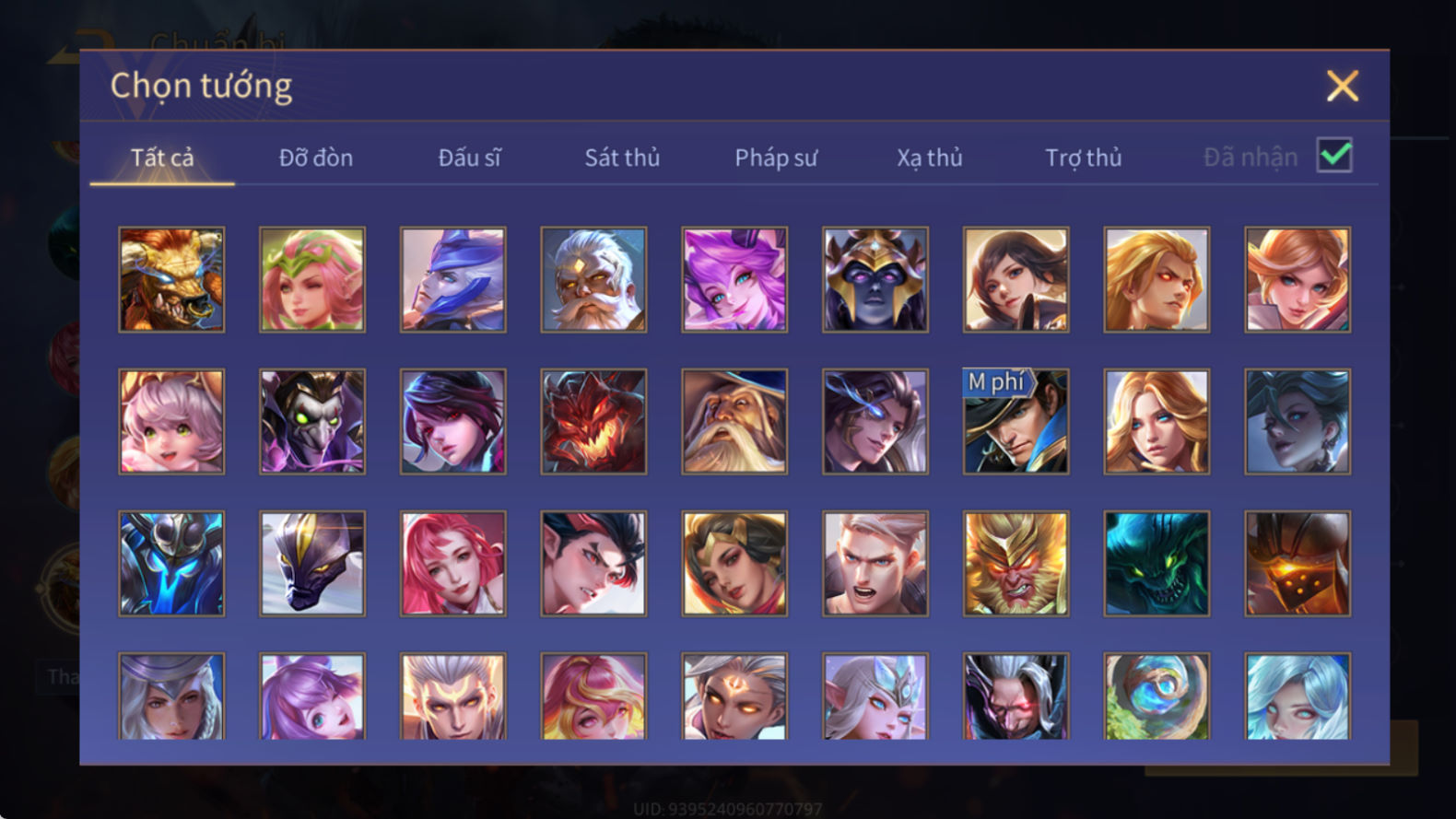The height and width of the screenshot is (819, 1456).
Task: Show the 'Xạ thủ' hero category
Action: point(930,158)
